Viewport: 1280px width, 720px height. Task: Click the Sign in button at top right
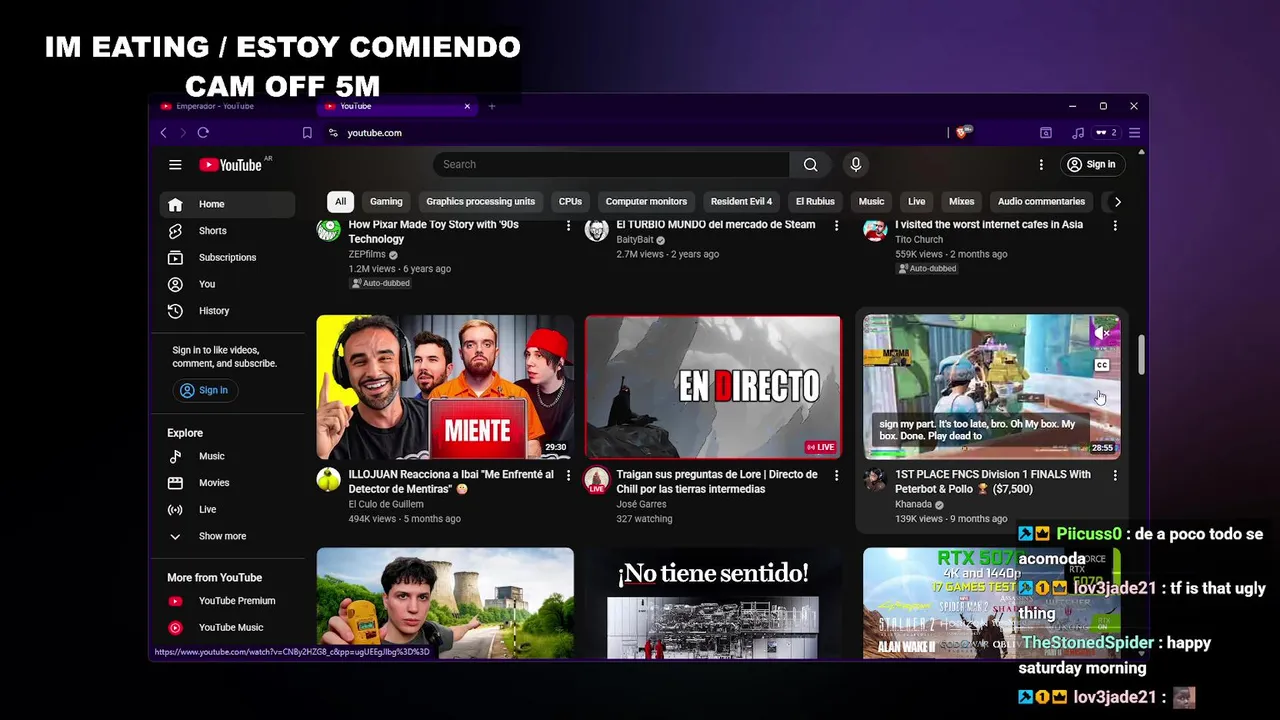click(x=1091, y=164)
